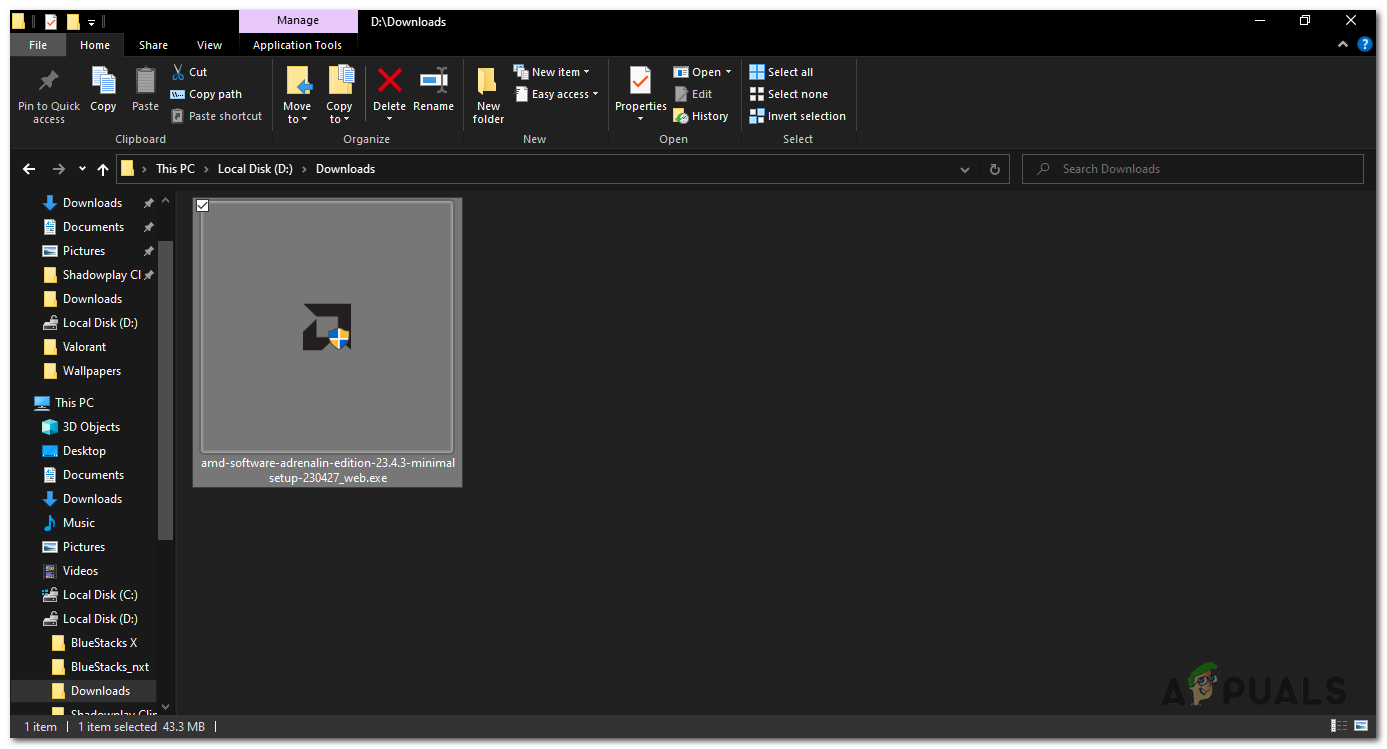Switch to the View ribbon tab

click(209, 45)
